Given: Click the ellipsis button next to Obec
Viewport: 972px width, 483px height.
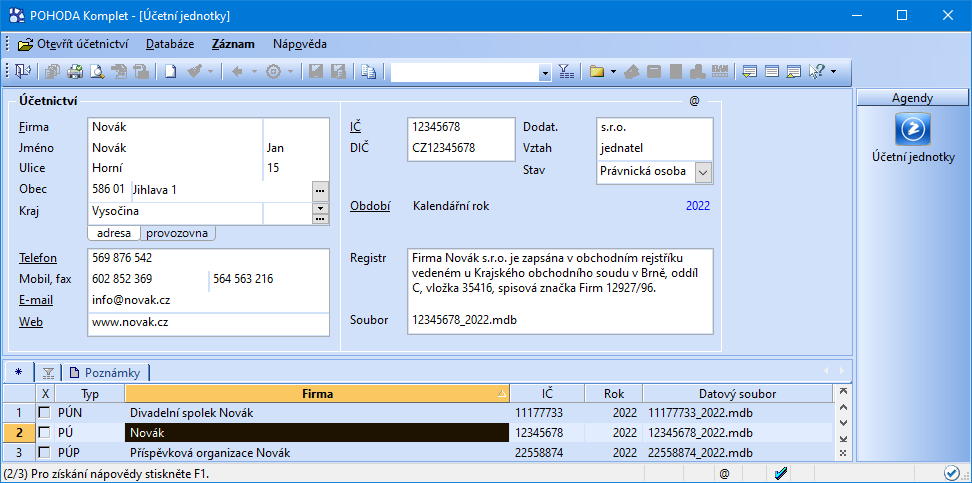Looking at the screenshot, I should [320, 190].
